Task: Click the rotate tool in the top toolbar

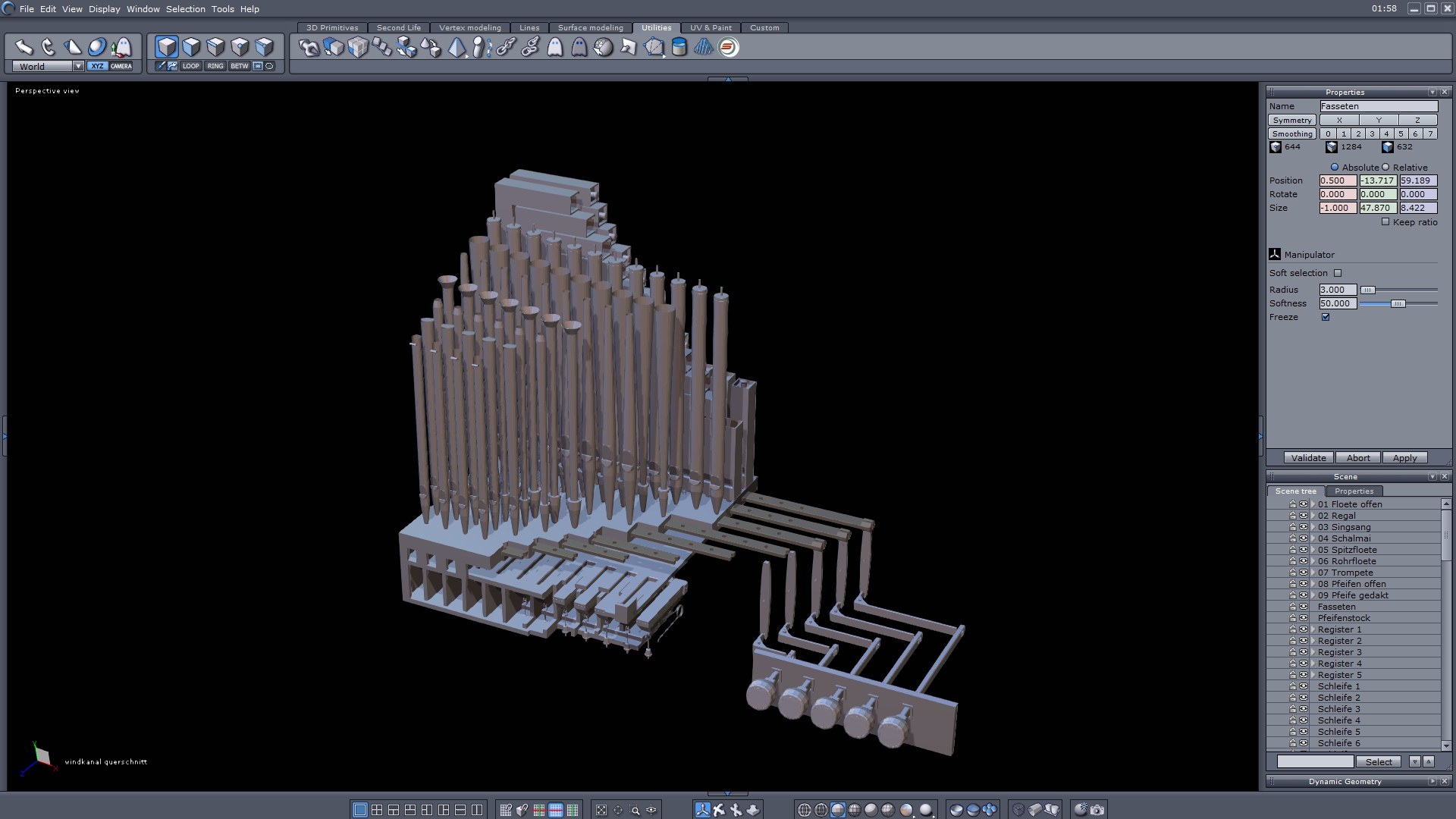Action: tap(48, 47)
